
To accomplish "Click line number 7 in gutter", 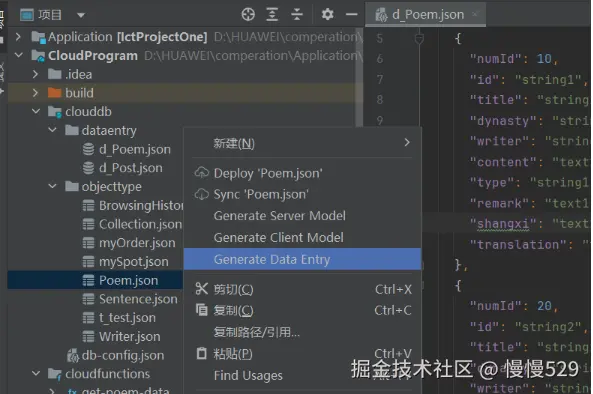I will tap(380, 79).
